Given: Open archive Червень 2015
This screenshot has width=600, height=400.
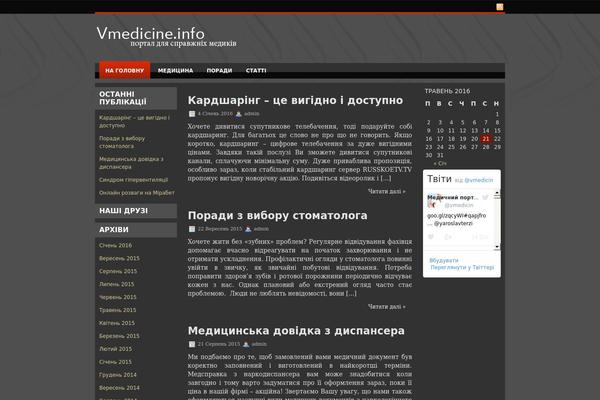Looking at the screenshot, I should coord(117,297).
